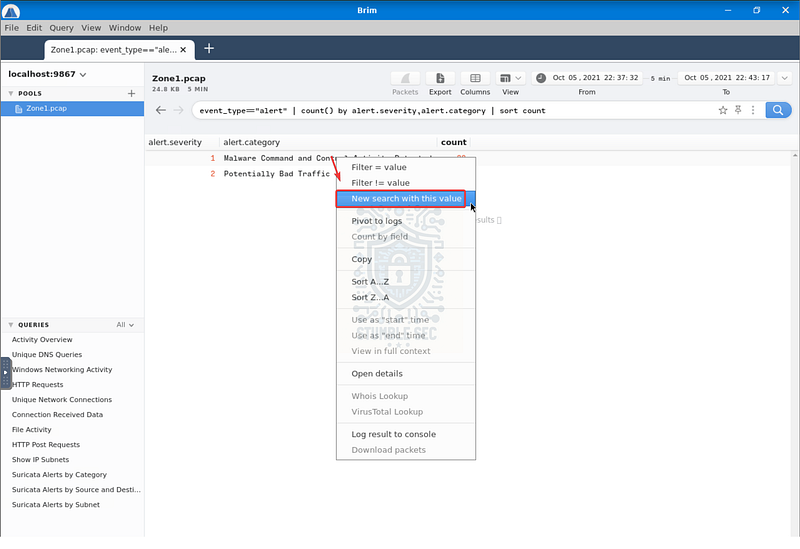Go back with left arrow
Screen dimensions: 800x549
161,110
